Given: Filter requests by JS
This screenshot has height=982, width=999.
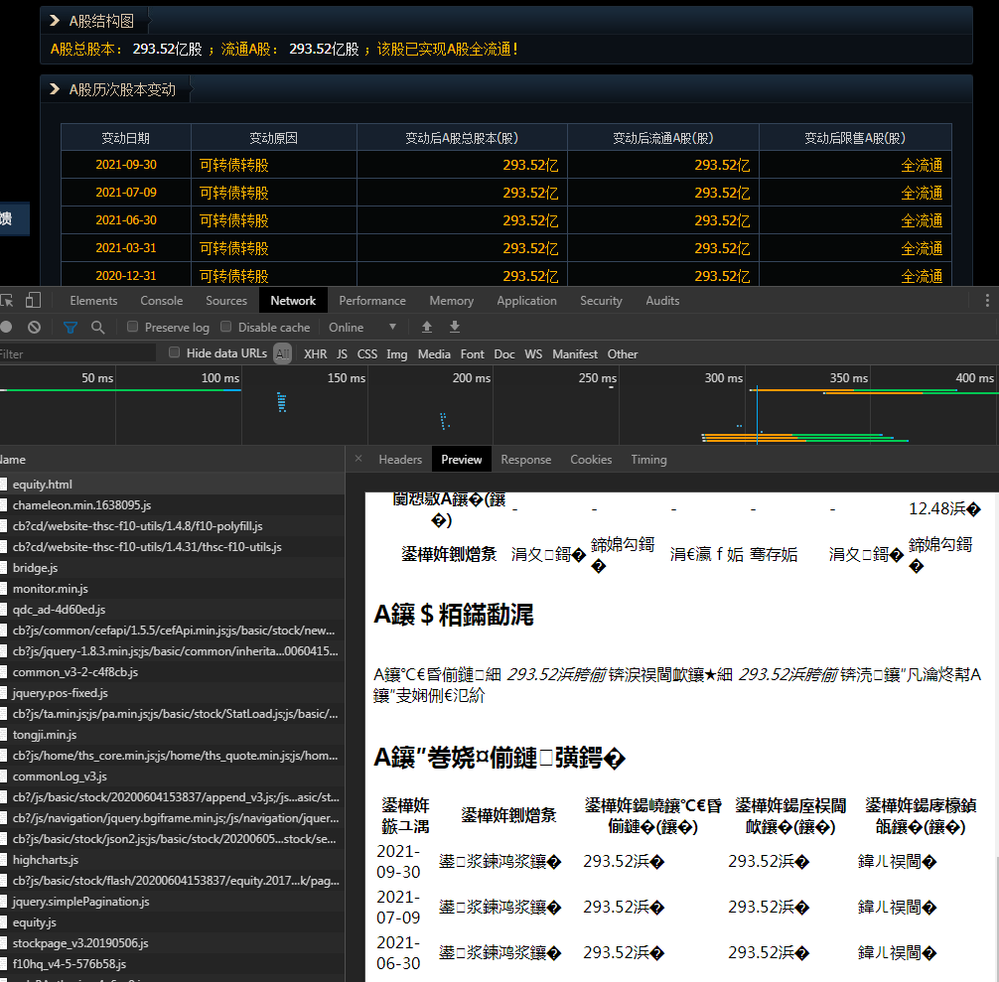Looking at the screenshot, I should [342, 354].
